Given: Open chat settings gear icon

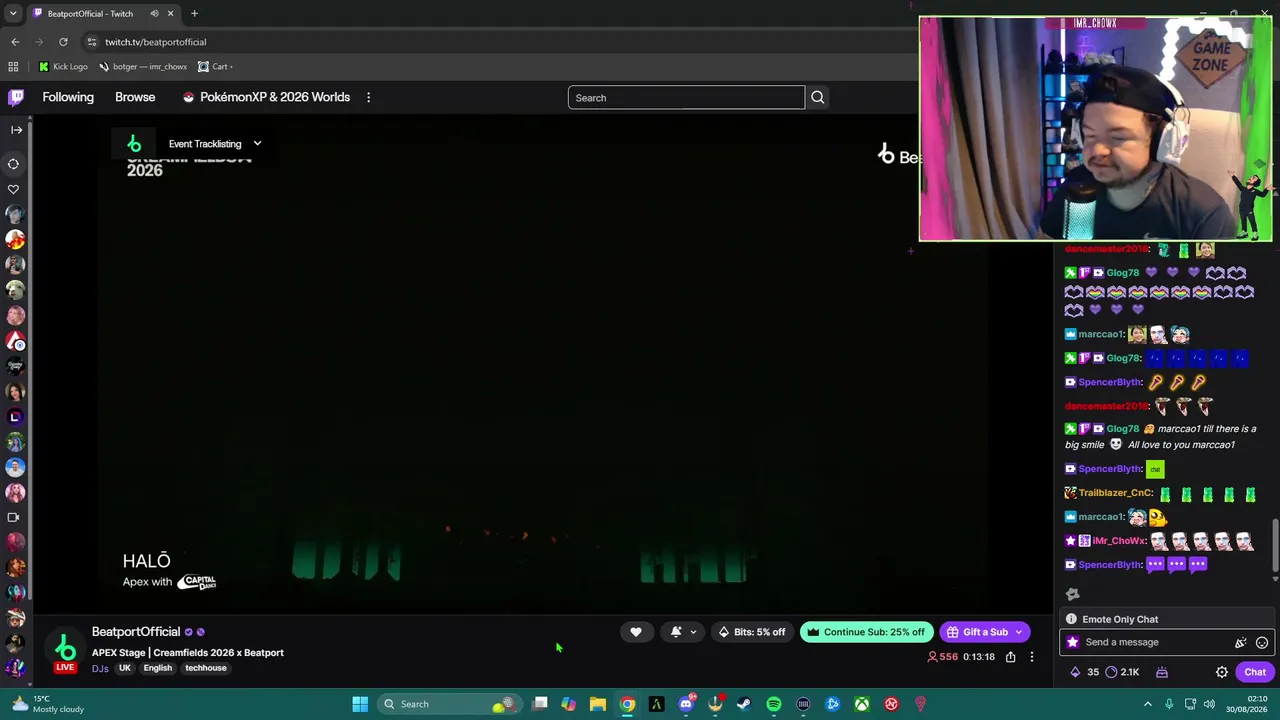Looking at the screenshot, I should pos(1221,672).
